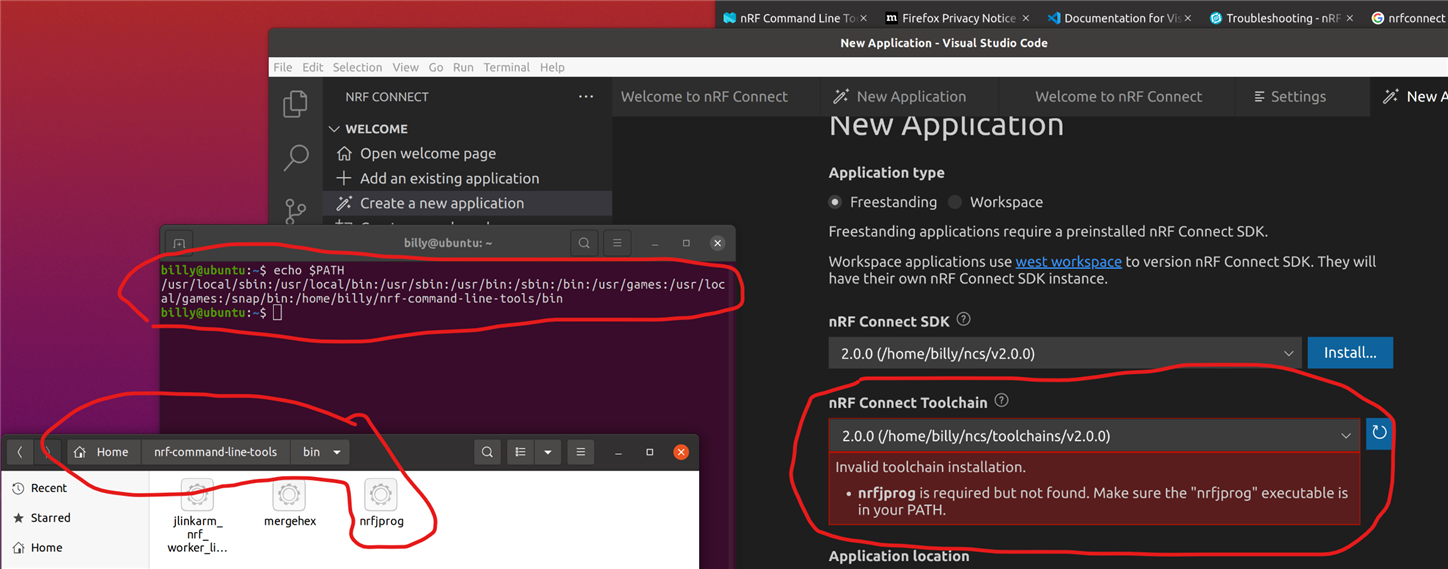
Task: Open the Explorer view in activity bar
Action: [295, 104]
